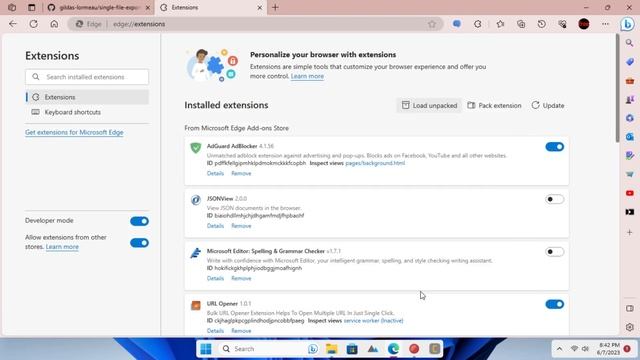Open Collections from the toolbar
The image size is (640, 360).
521,24
